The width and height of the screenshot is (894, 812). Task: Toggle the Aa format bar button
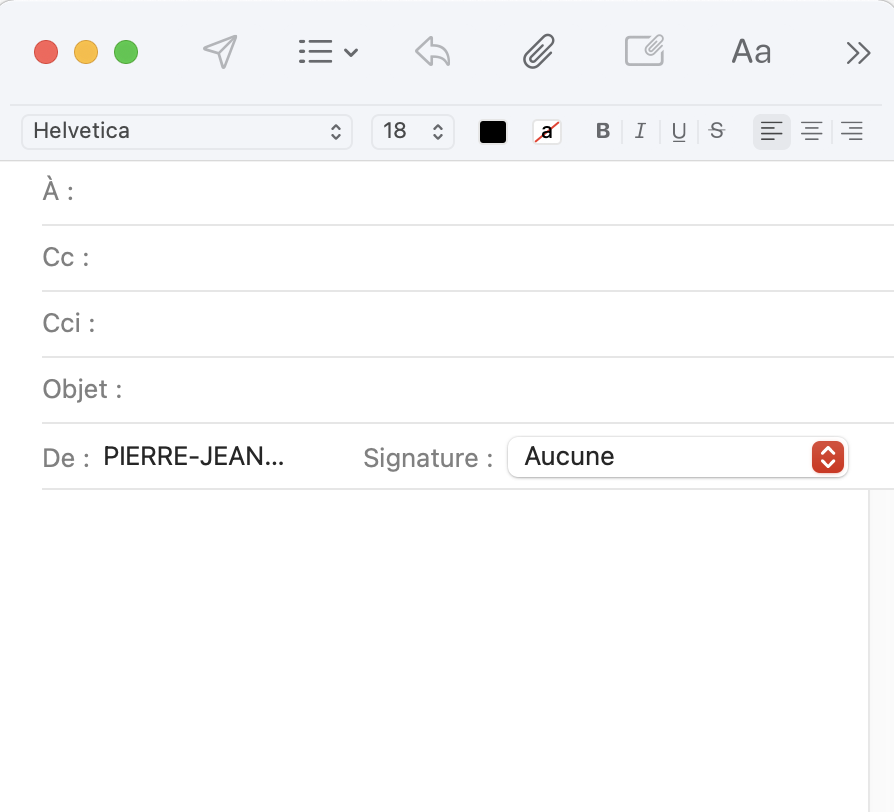751,52
